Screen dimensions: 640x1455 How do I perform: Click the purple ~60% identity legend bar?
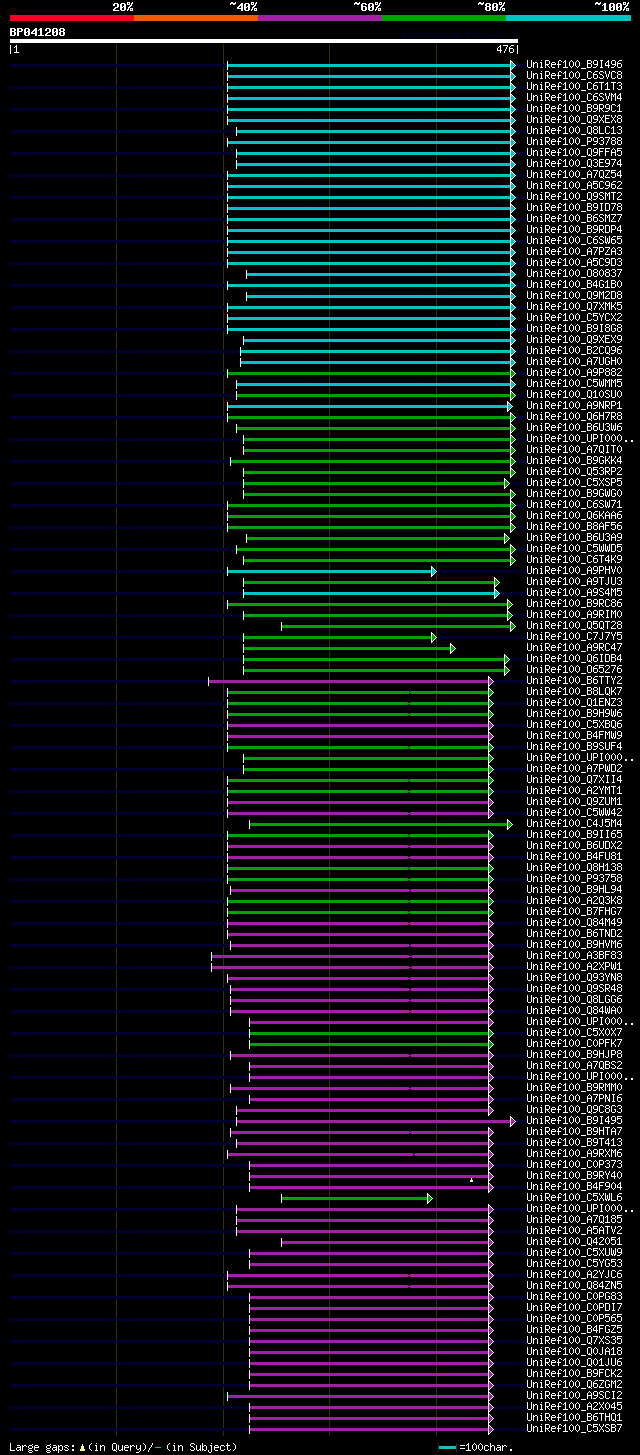click(320, 18)
